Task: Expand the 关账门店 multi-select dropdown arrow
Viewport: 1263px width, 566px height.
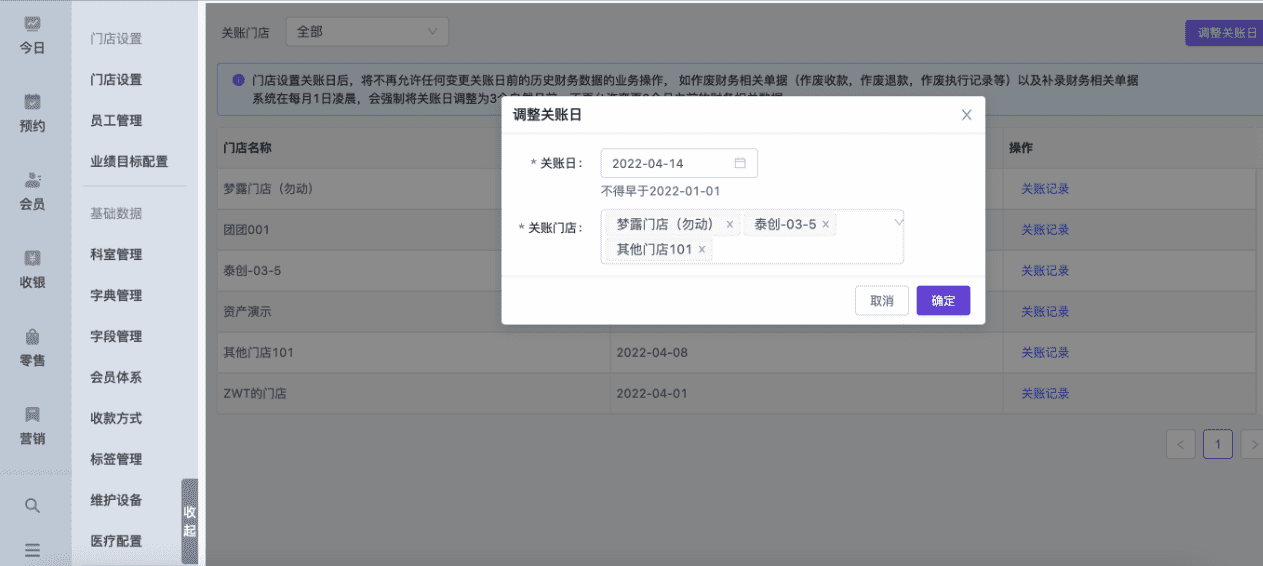Action: [897, 223]
